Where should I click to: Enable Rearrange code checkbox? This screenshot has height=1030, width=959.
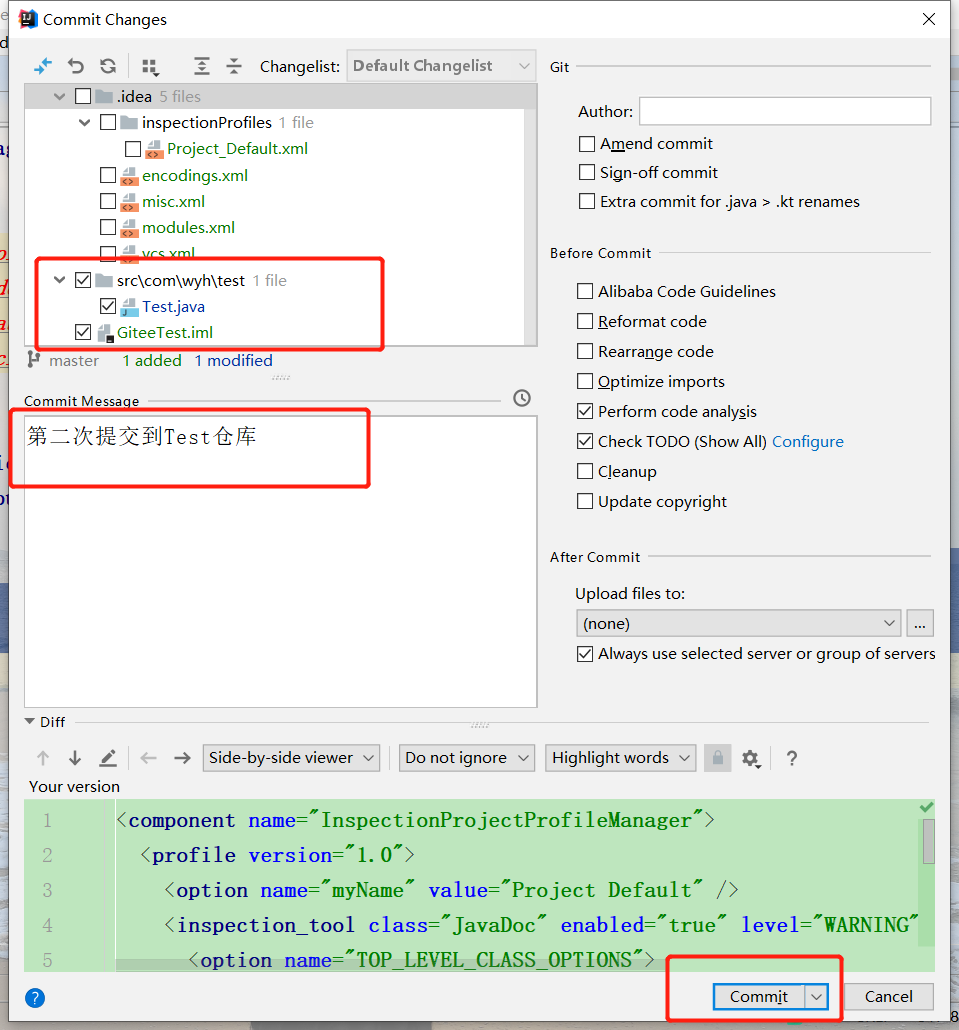(x=585, y=351)
